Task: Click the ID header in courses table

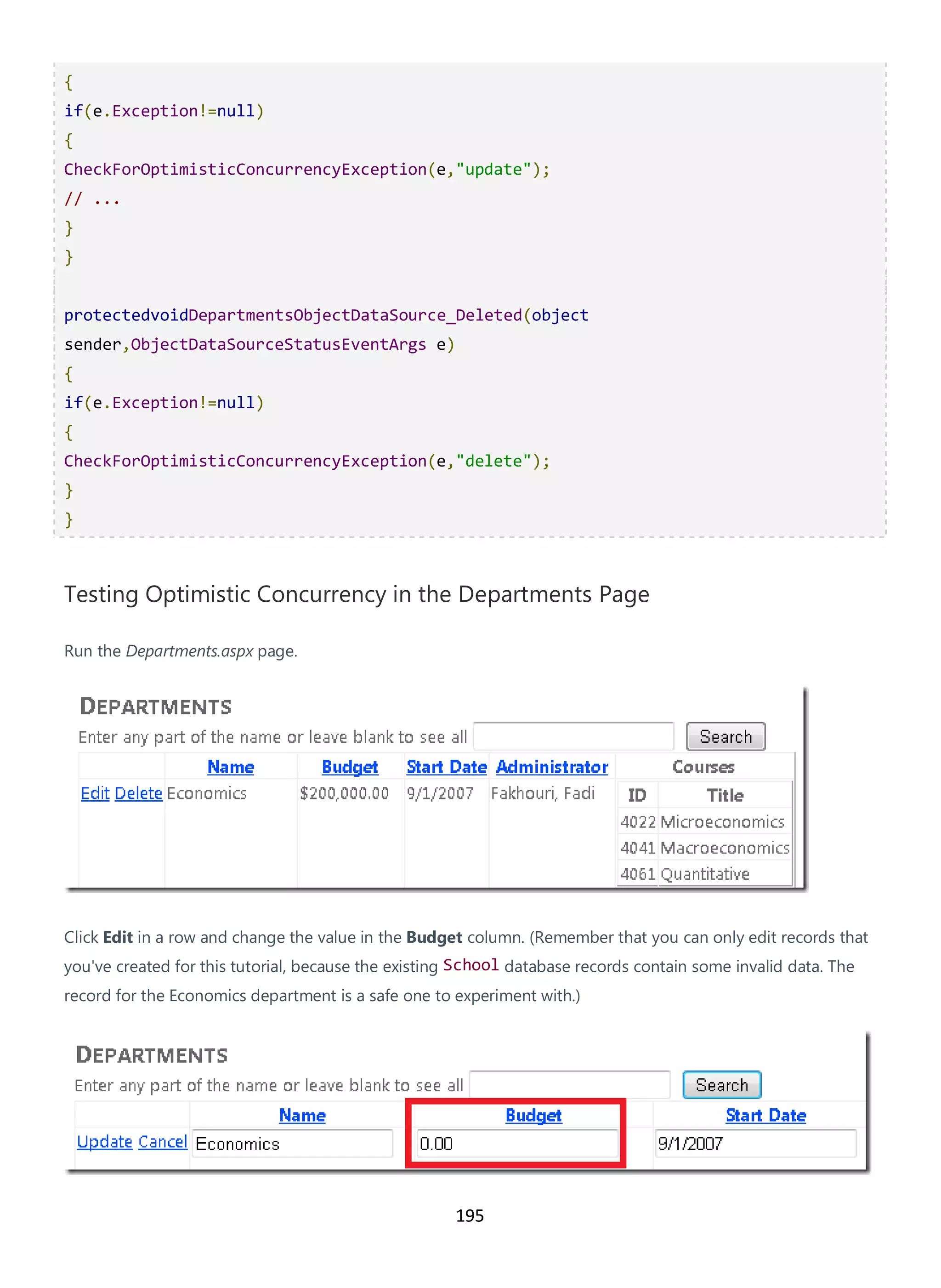Action: click(637, 795)
